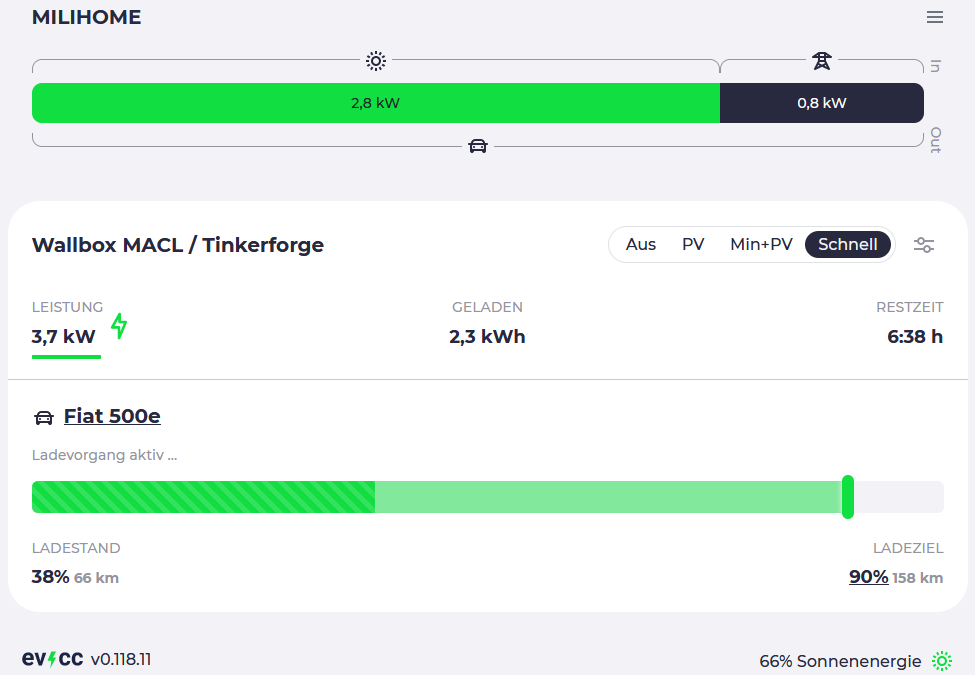Click the 6:38 h Restzeit value
975x675 pixels.
coord(915,337)
